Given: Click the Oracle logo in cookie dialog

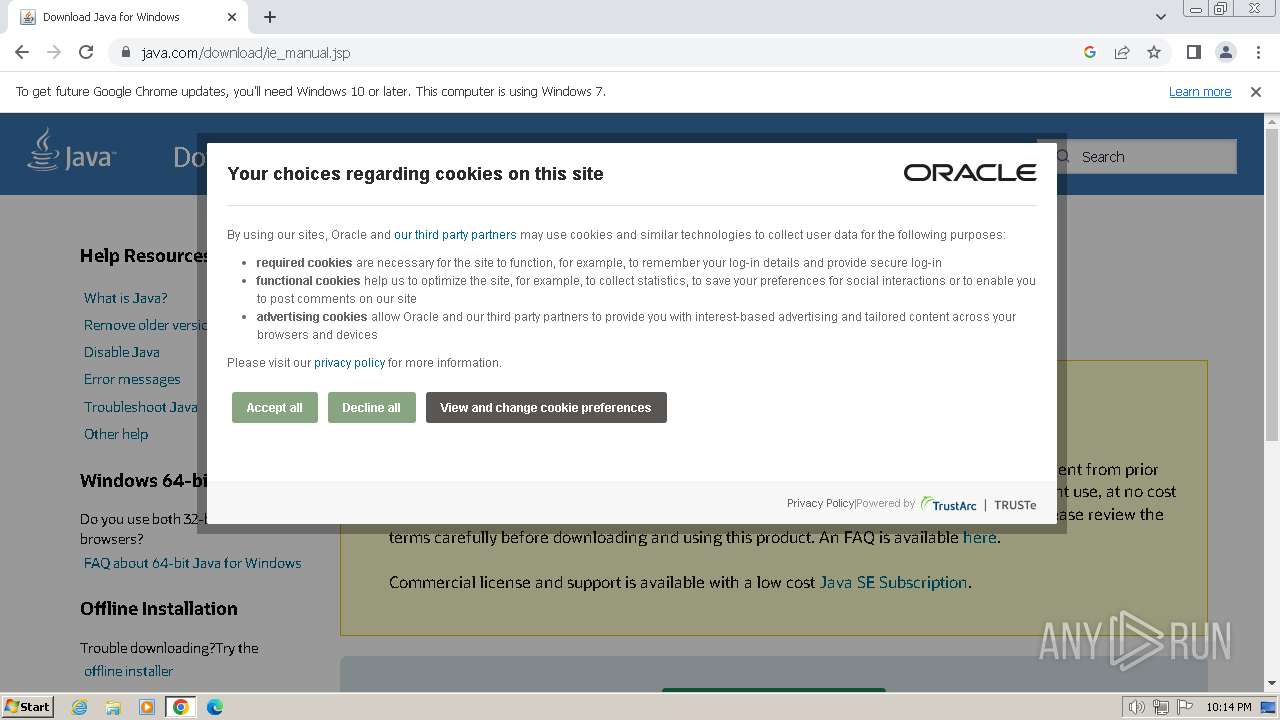Looking at the screenshot, I should click(x=970, y=173).
